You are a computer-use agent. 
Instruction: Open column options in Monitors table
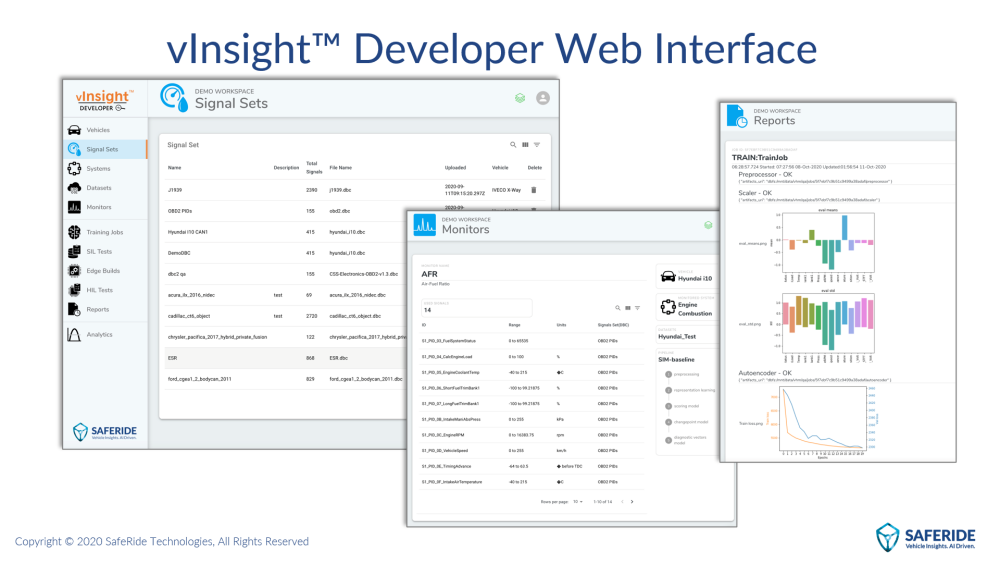point(628,308)
